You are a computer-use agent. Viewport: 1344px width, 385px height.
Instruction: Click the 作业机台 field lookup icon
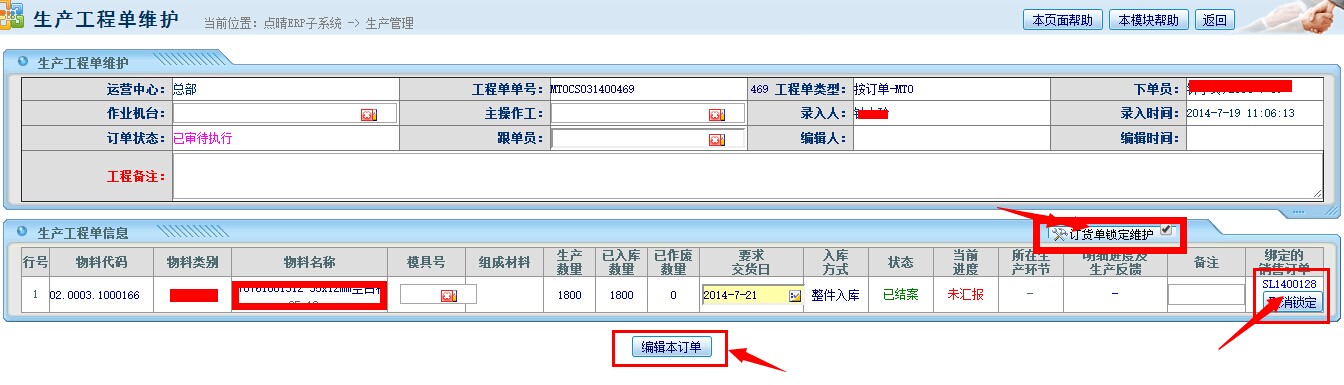[x=368, y=115]
